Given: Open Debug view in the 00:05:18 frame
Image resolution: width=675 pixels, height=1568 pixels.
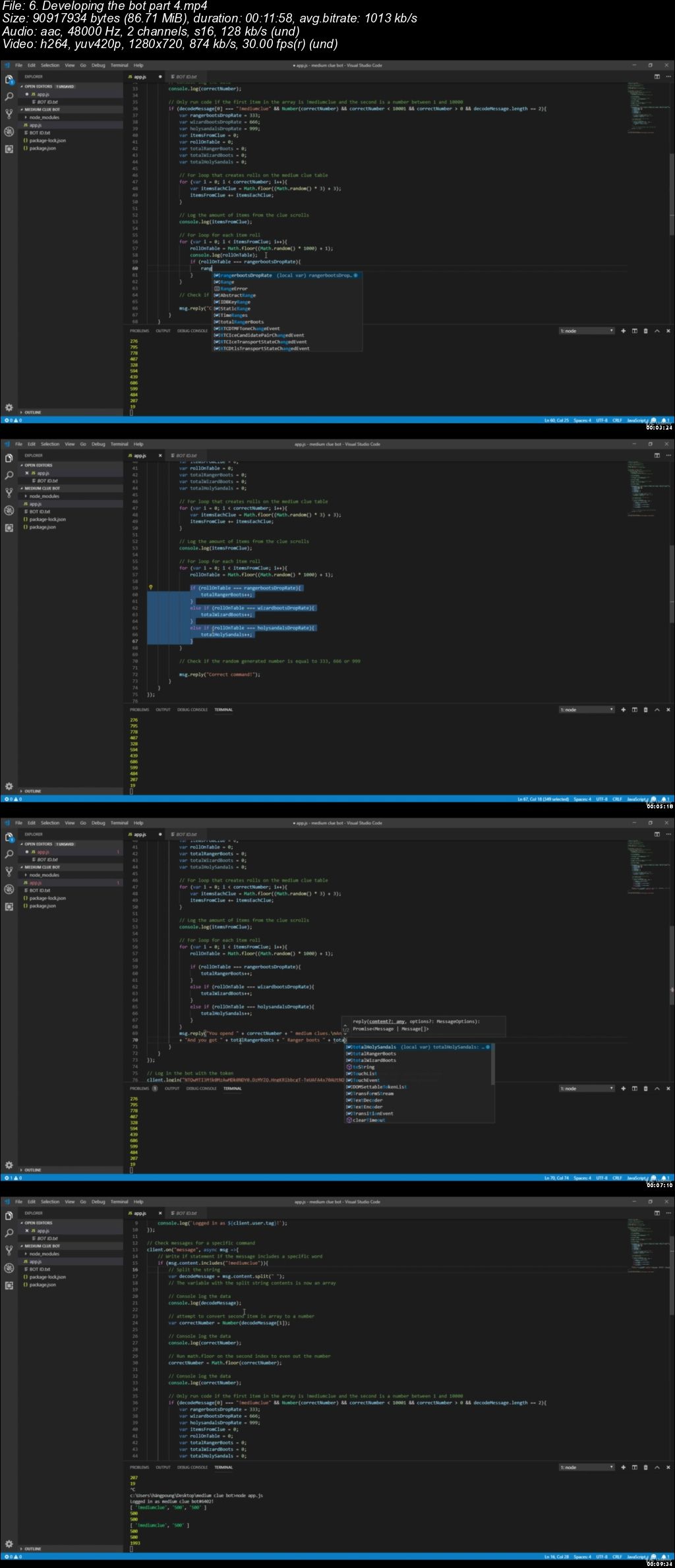Looking at the screenshot, I should (x=9, y=511).
